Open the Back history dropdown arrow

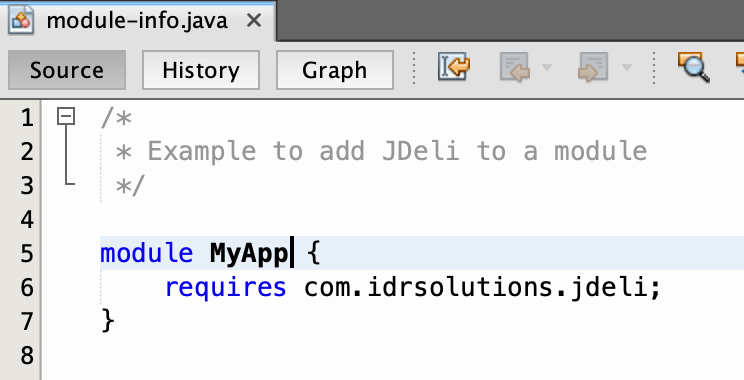click(547, 67)
